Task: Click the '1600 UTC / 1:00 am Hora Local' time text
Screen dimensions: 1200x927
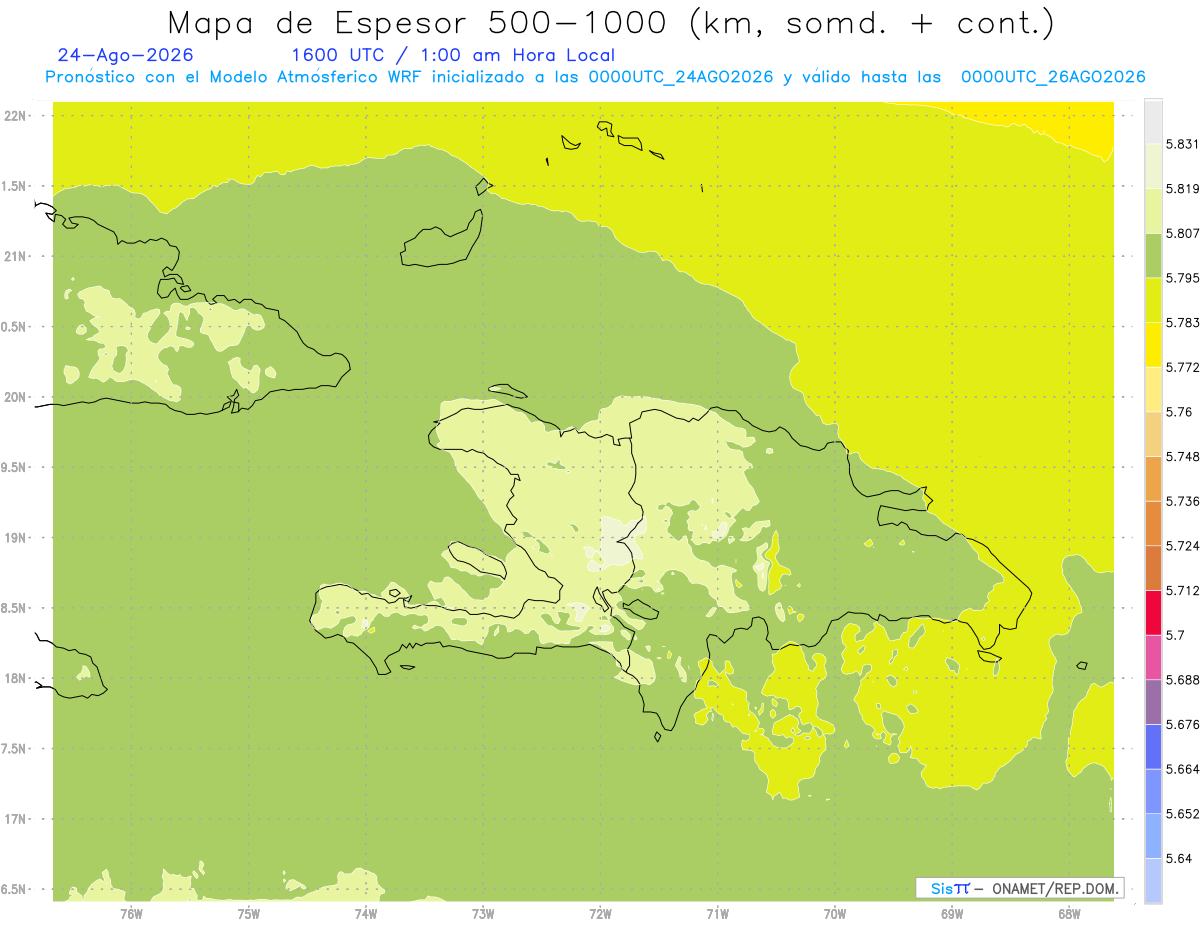Action: [x=453, y=56]
